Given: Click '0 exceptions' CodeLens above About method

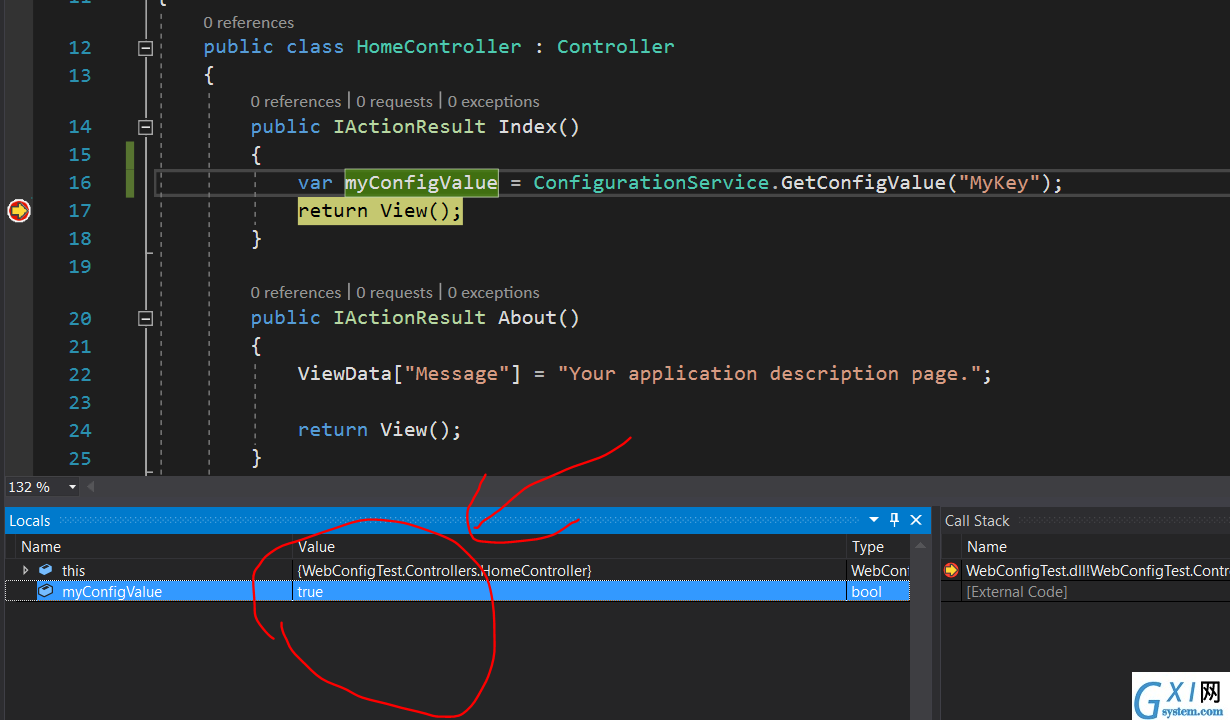Looking at the screenshot, I should point(493,292).
